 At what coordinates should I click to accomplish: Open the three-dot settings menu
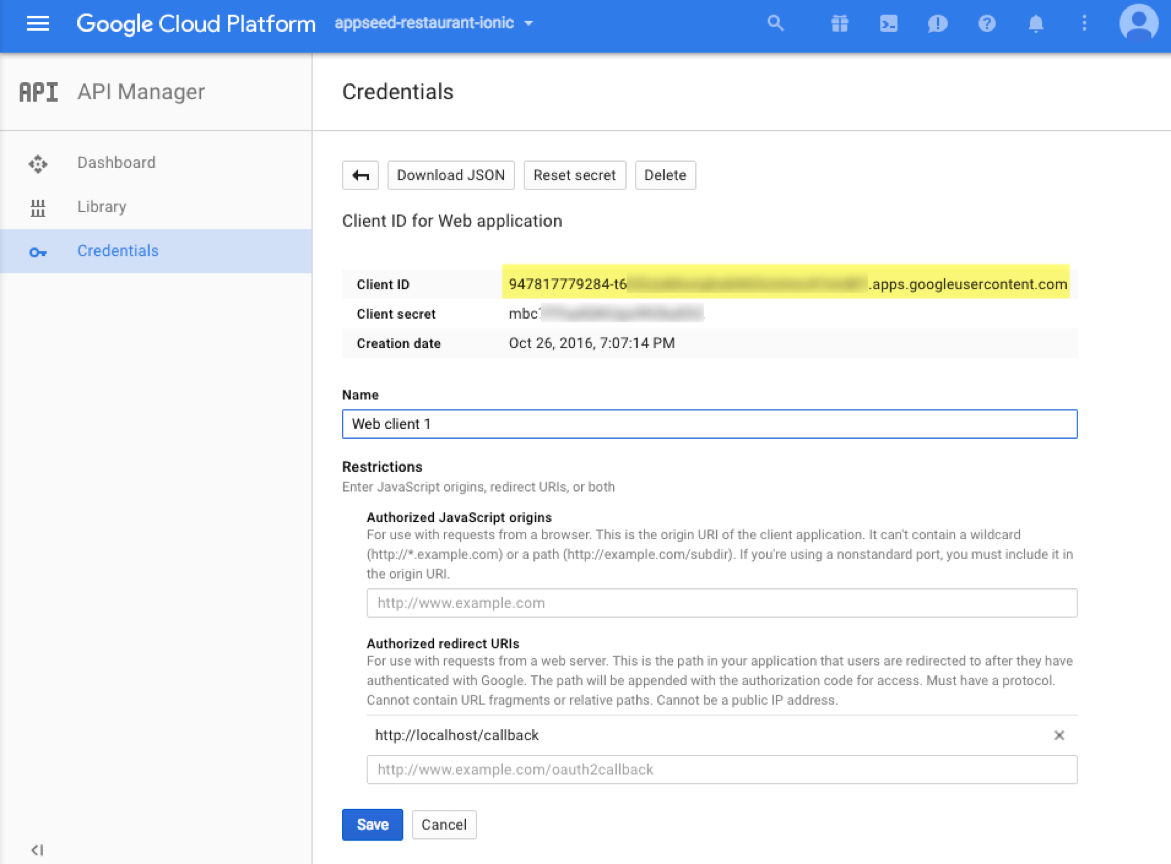[x=1084, y=23]
